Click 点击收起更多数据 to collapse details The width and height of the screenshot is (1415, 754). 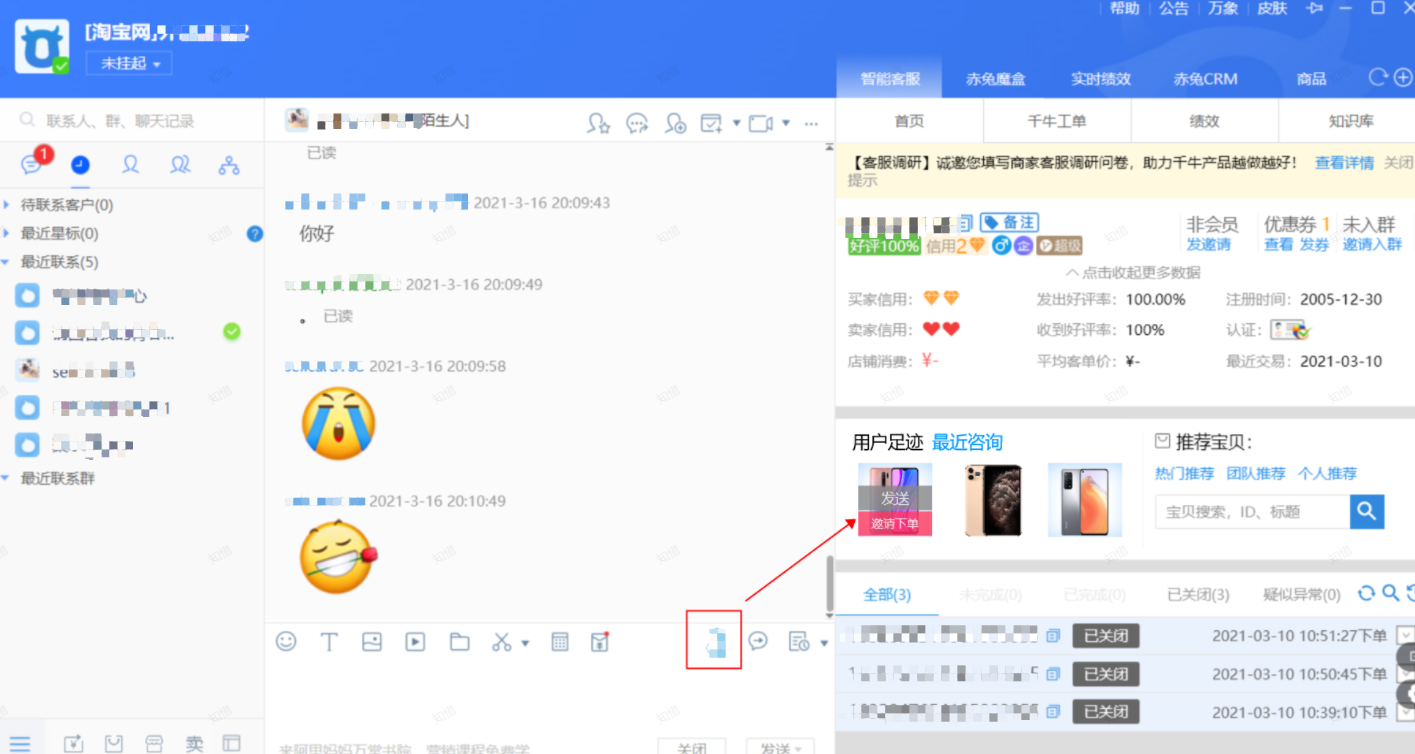pyautogui.click(x=1133, y=272)
